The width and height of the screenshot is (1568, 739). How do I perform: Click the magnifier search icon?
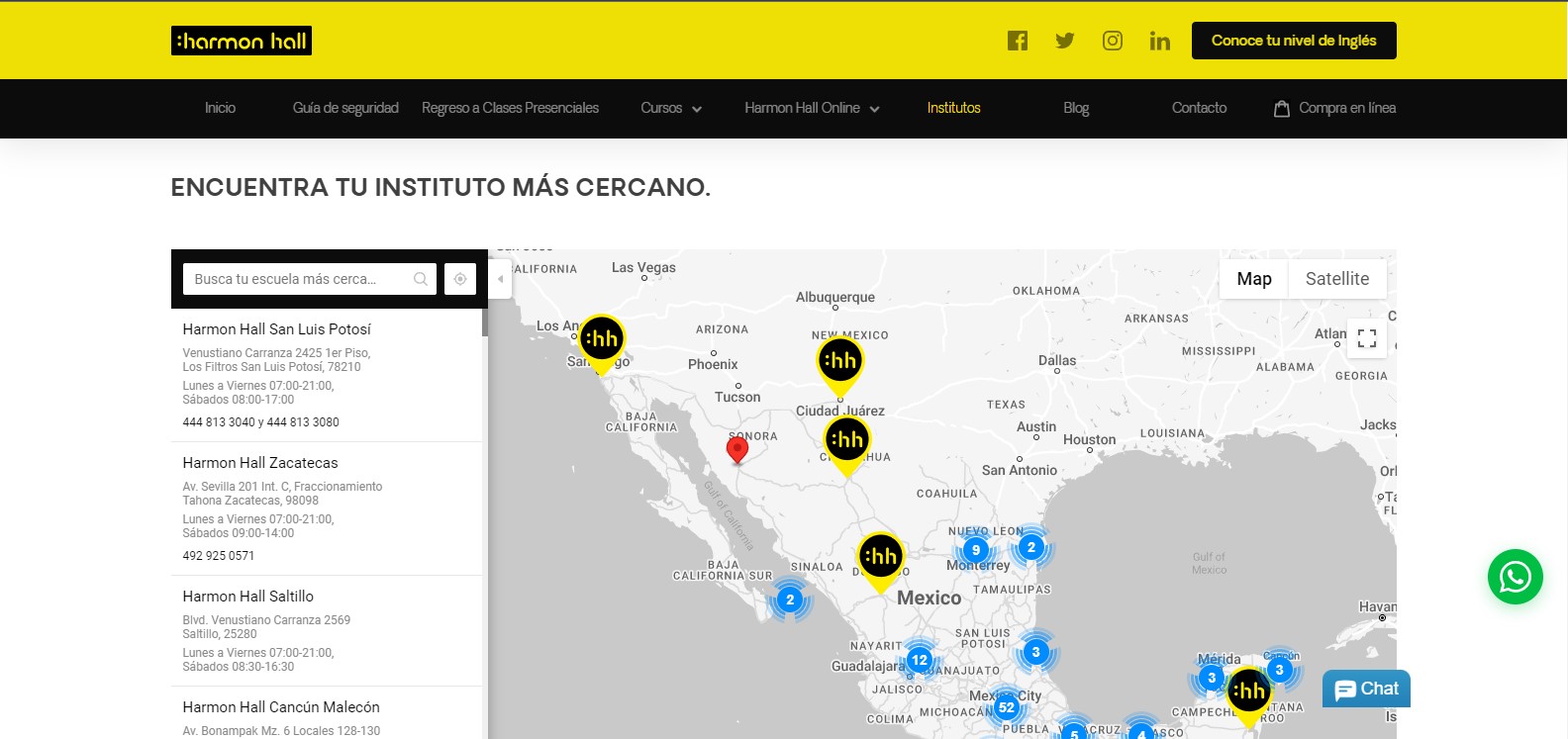(x=421, y=279)
